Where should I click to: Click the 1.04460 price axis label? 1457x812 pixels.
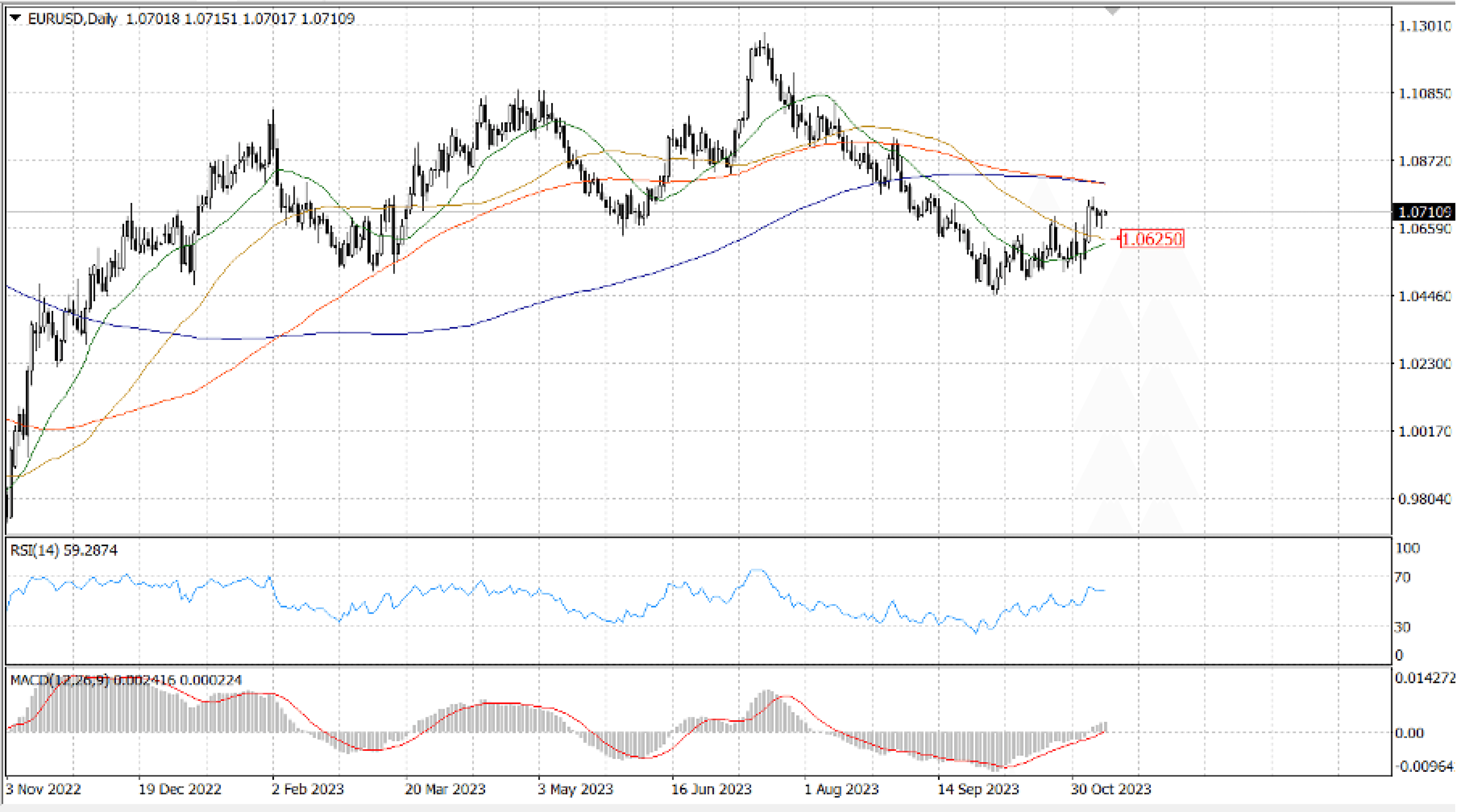[x=1424, y=296]
